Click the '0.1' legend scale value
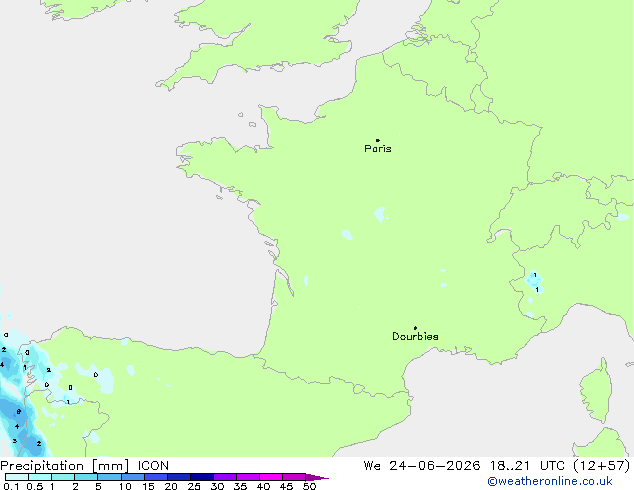The height and width of the screenshot is (490, 634). 11,486
